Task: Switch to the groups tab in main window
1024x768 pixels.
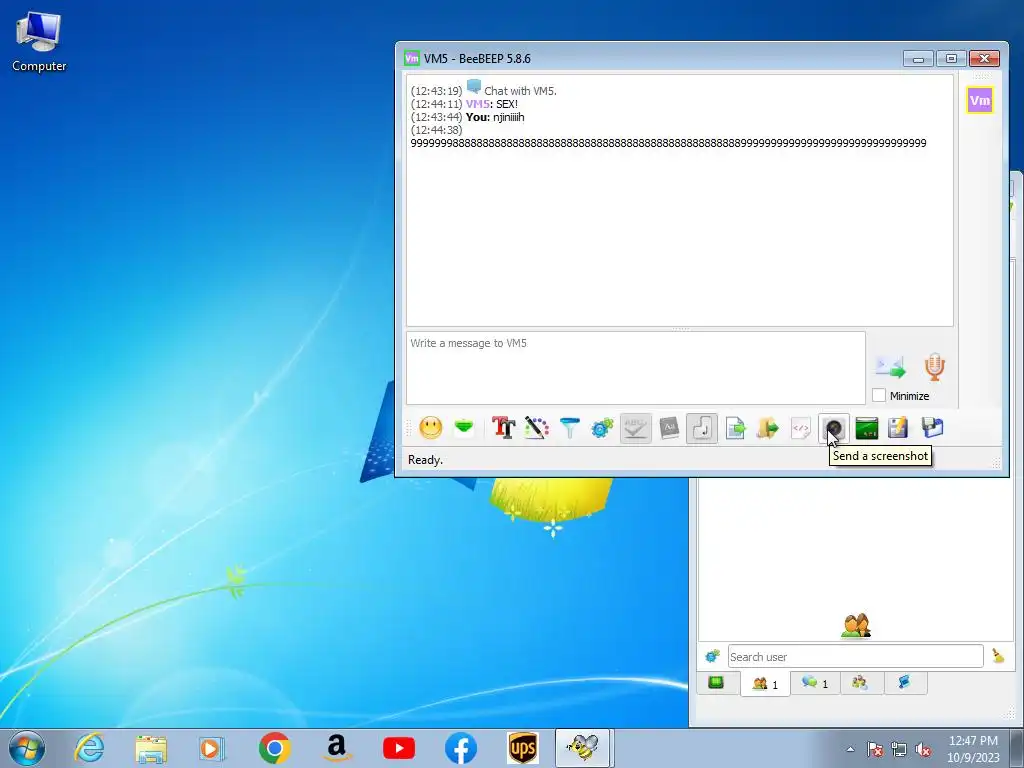Action: 860,683
